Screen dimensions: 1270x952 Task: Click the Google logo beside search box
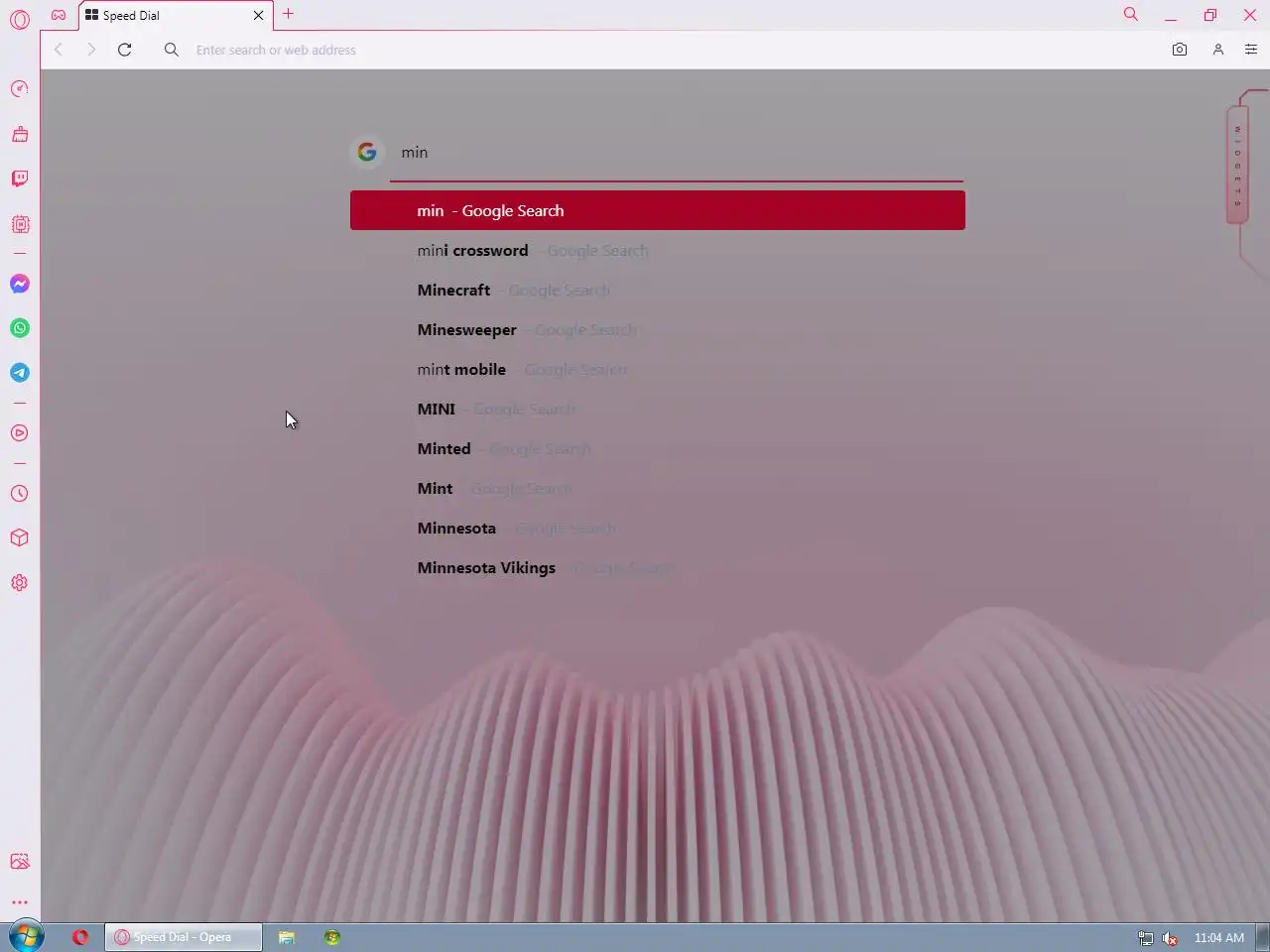click(x=367, y=152)
